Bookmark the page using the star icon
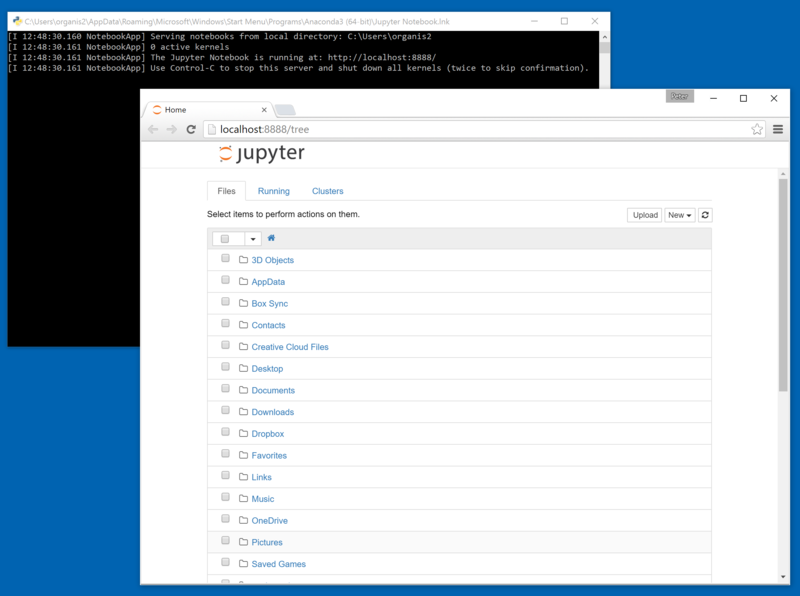 click(x=757, y=129)
